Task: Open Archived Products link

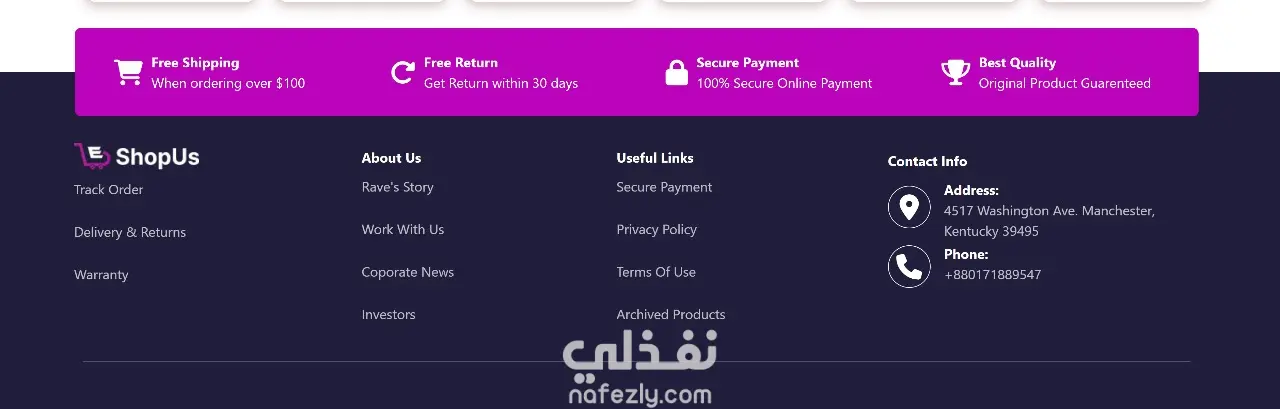Action: tap(671, 315)
